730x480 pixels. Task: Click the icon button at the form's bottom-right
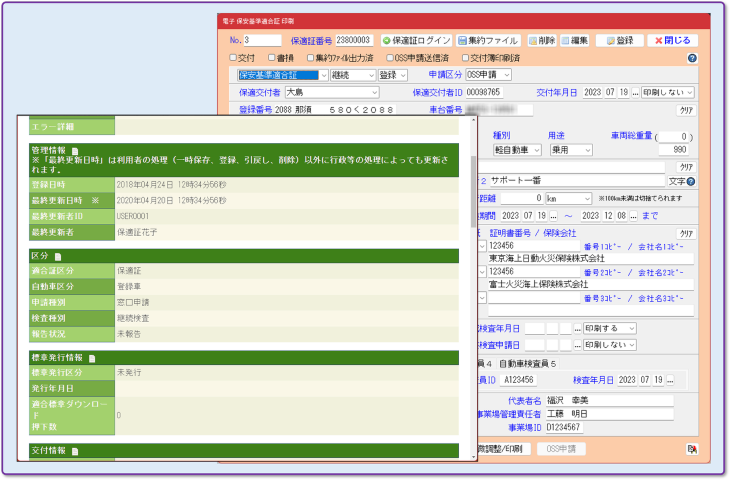[692, 449]
